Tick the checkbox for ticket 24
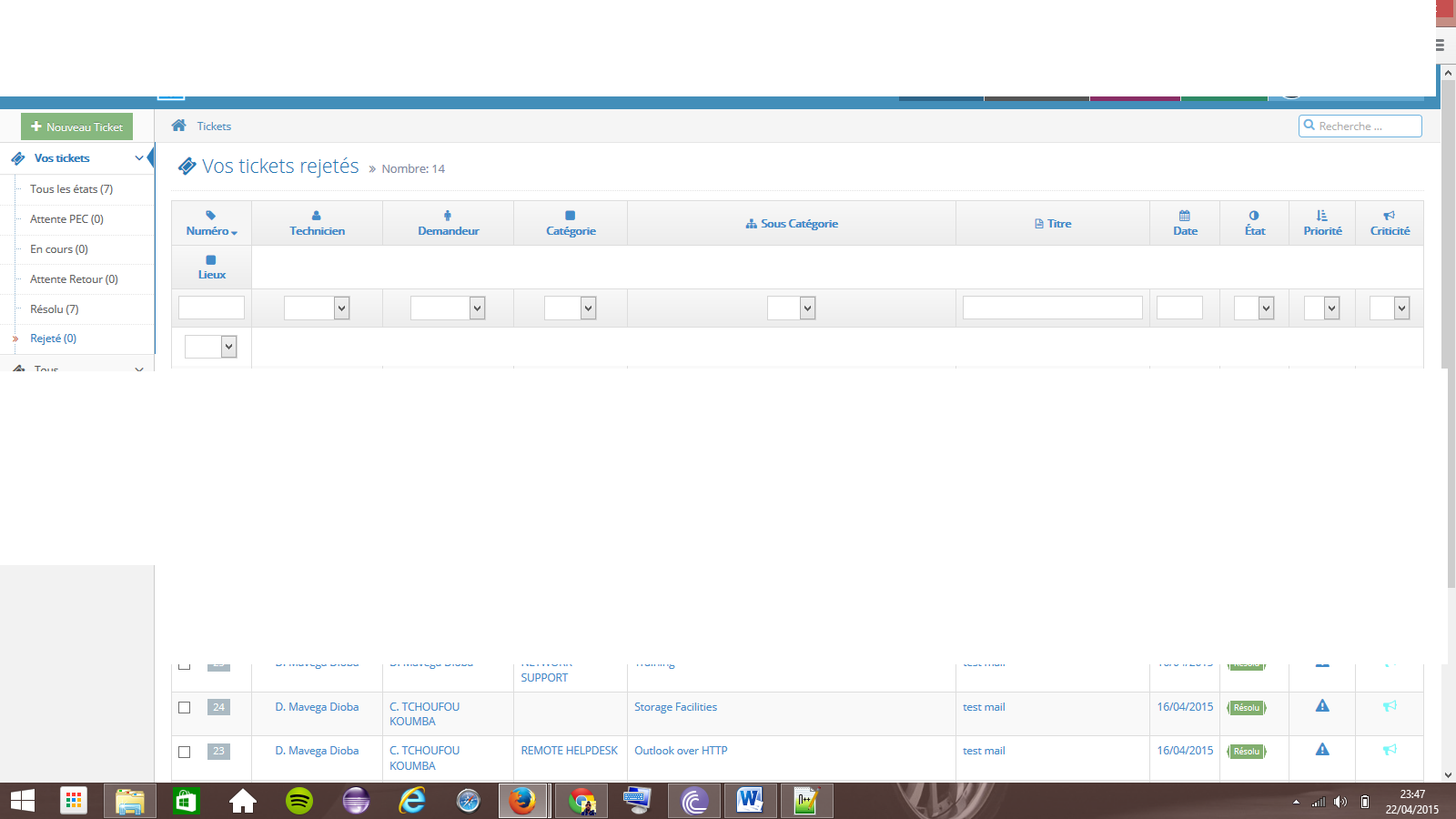This screenshot has width=1456, height=819. 185,707
